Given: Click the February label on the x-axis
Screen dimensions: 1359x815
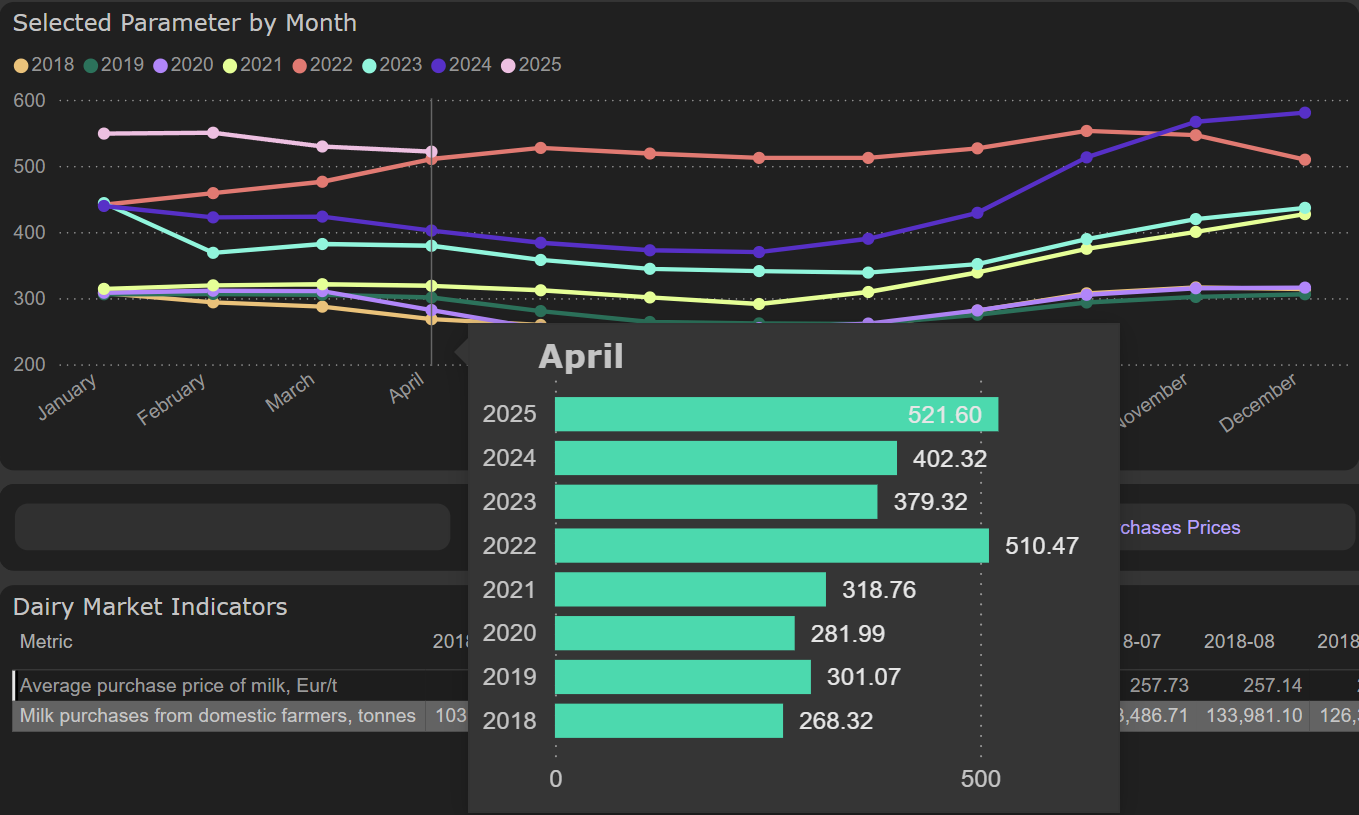Looking at the screenshot, I should pos(173,399).
